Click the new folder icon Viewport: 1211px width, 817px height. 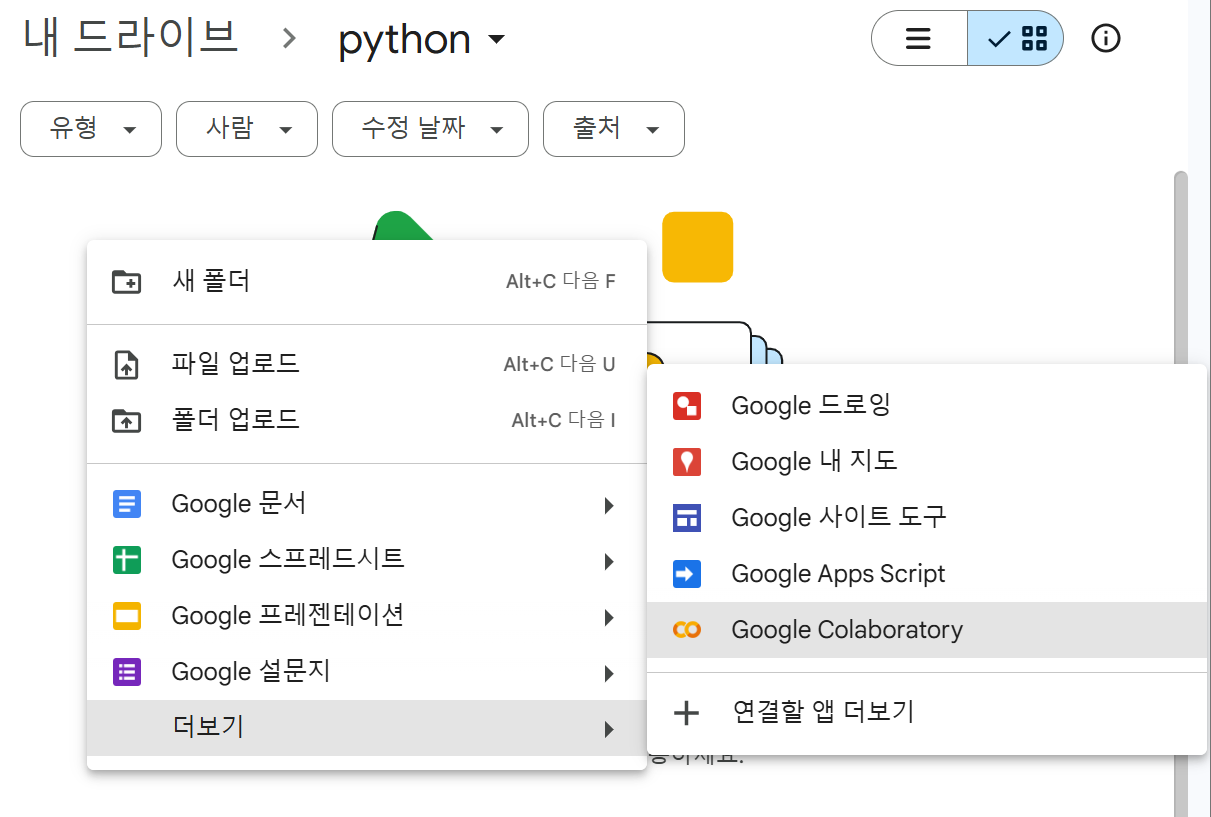click(x=126, y=281)
